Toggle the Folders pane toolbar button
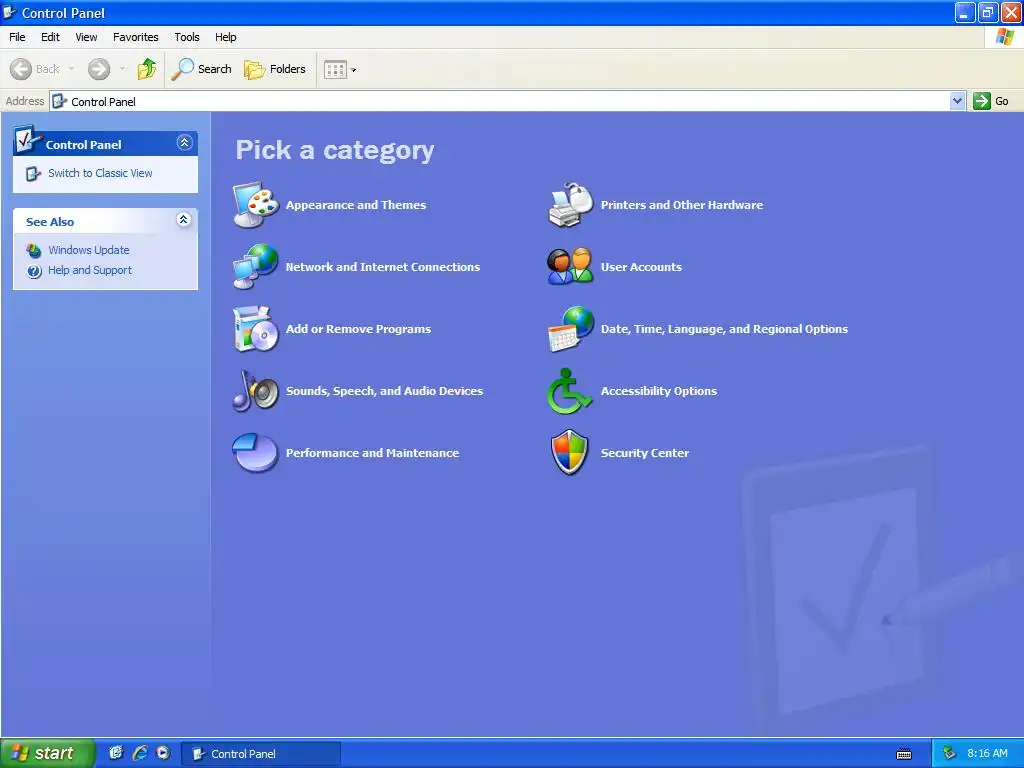The height and width of the screenshot is (768, 1024). click(x=275, y=69)
